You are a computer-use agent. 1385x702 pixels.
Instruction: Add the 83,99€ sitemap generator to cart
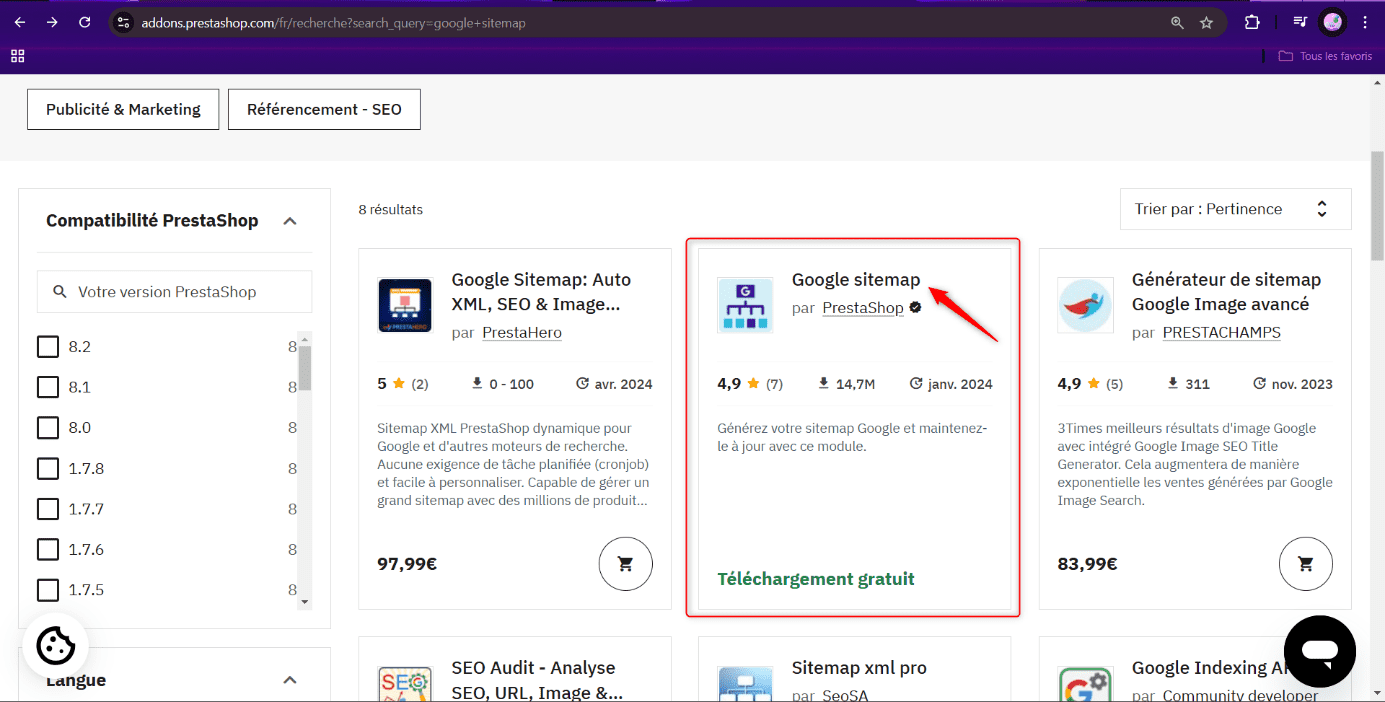point(1306,564)
